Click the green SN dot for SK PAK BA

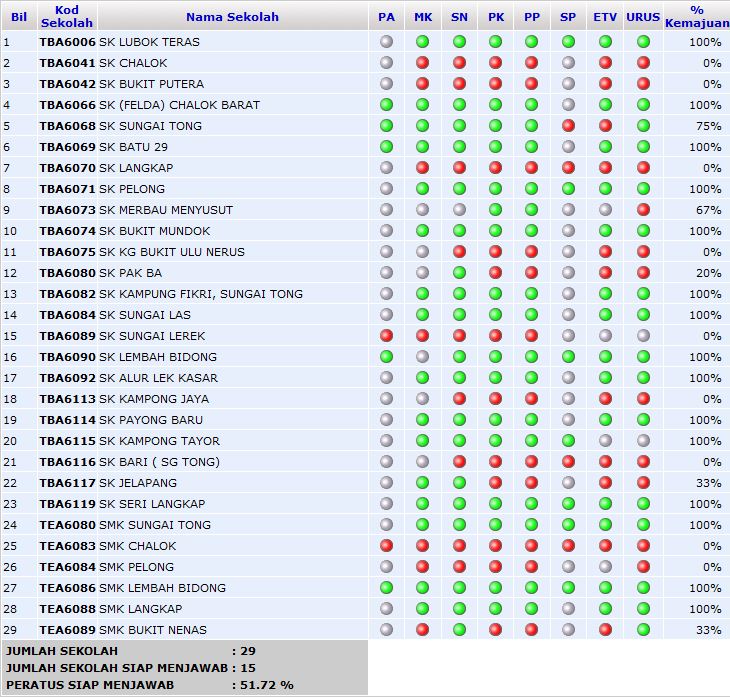[459, 273]
